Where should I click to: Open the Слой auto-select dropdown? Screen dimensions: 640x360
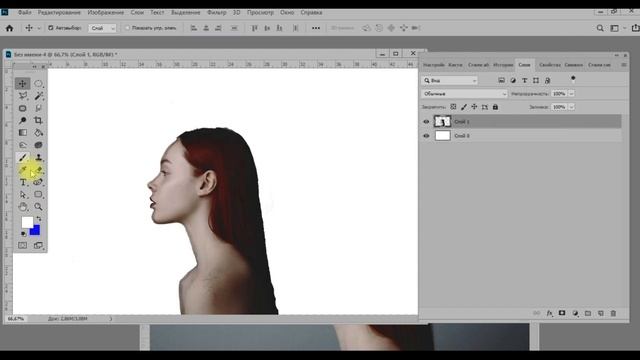pyautogui.click(x=102, y=28)
